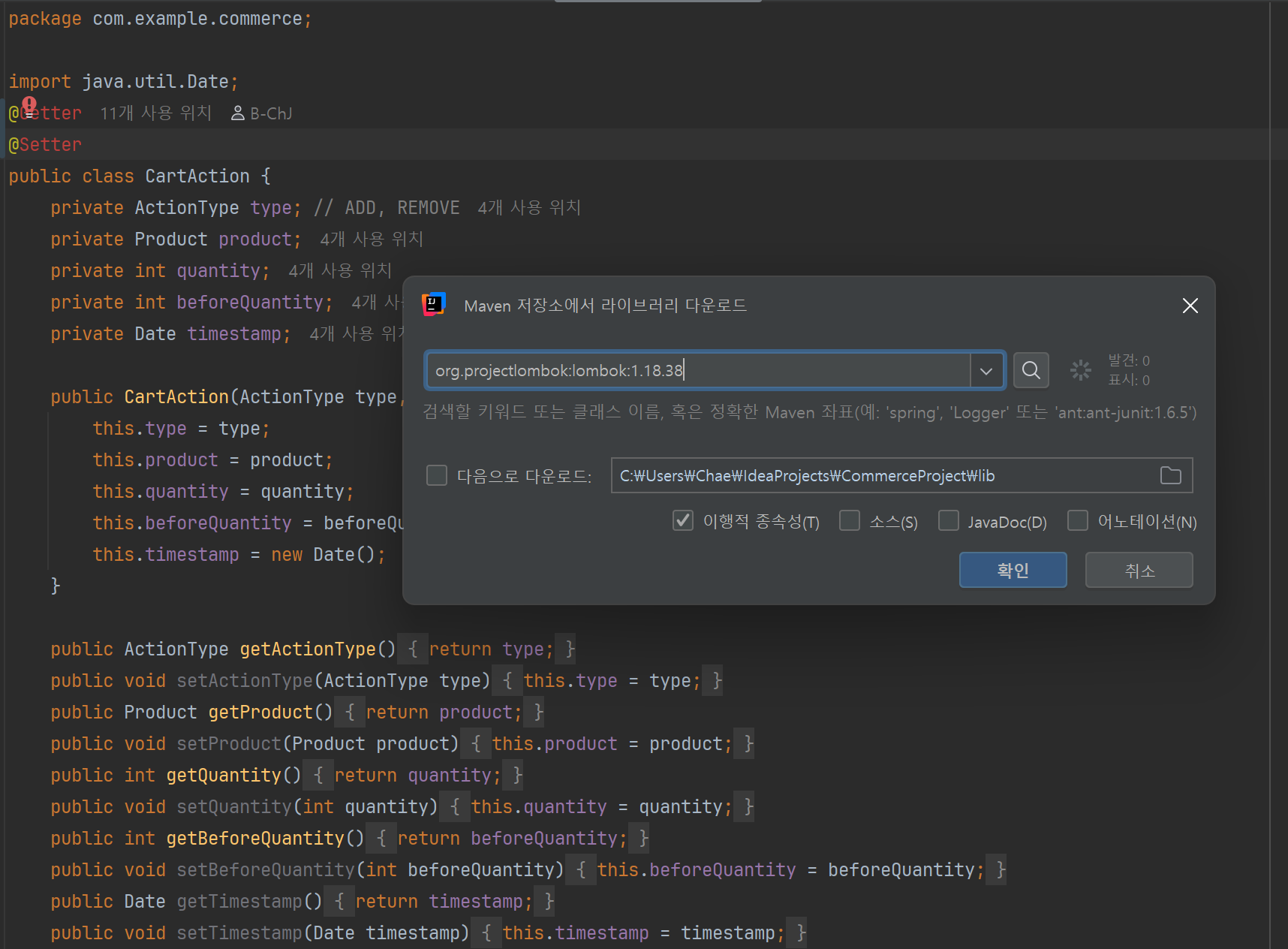Enable the 다음으로 다운로드 checkbox
Viewport: 1288px width, 949px height.
coord(436,475)
